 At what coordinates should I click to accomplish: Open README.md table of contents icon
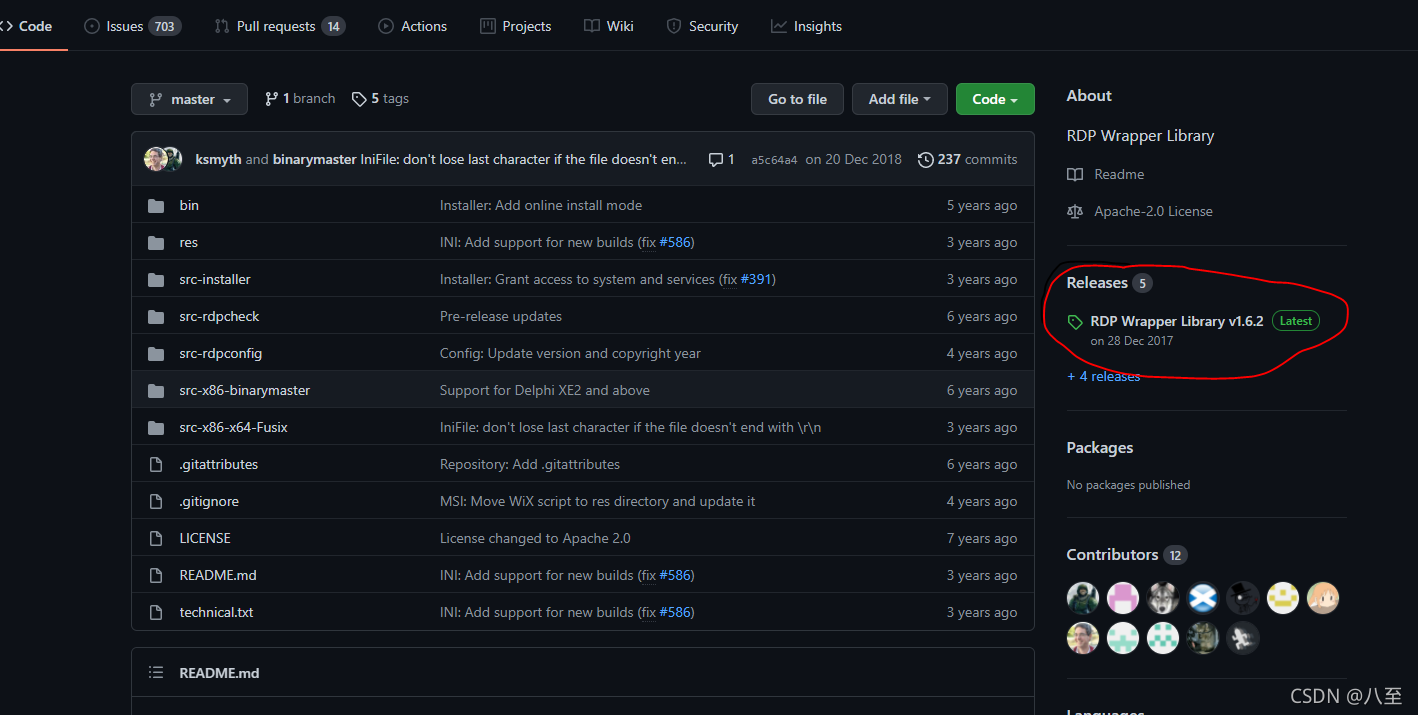(x=156, y=673)
